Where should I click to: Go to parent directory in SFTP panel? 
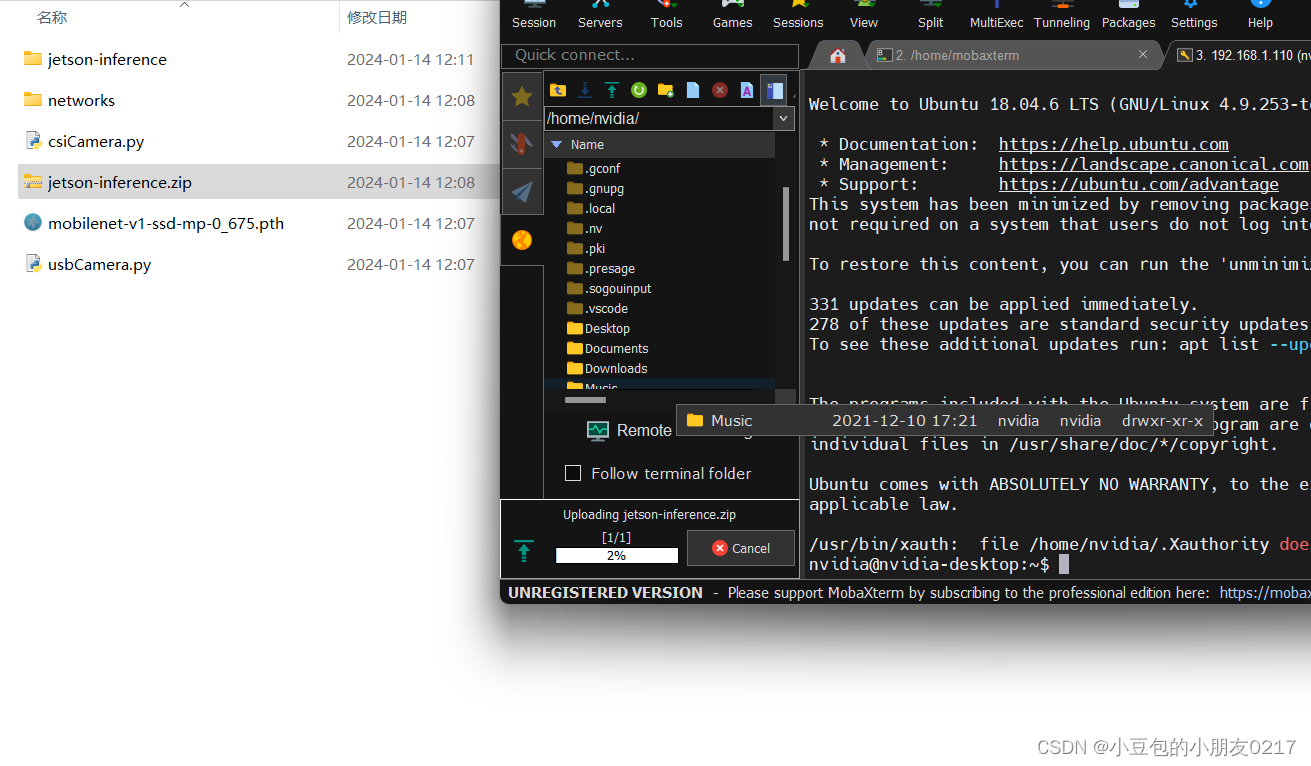tap(558, 90)
